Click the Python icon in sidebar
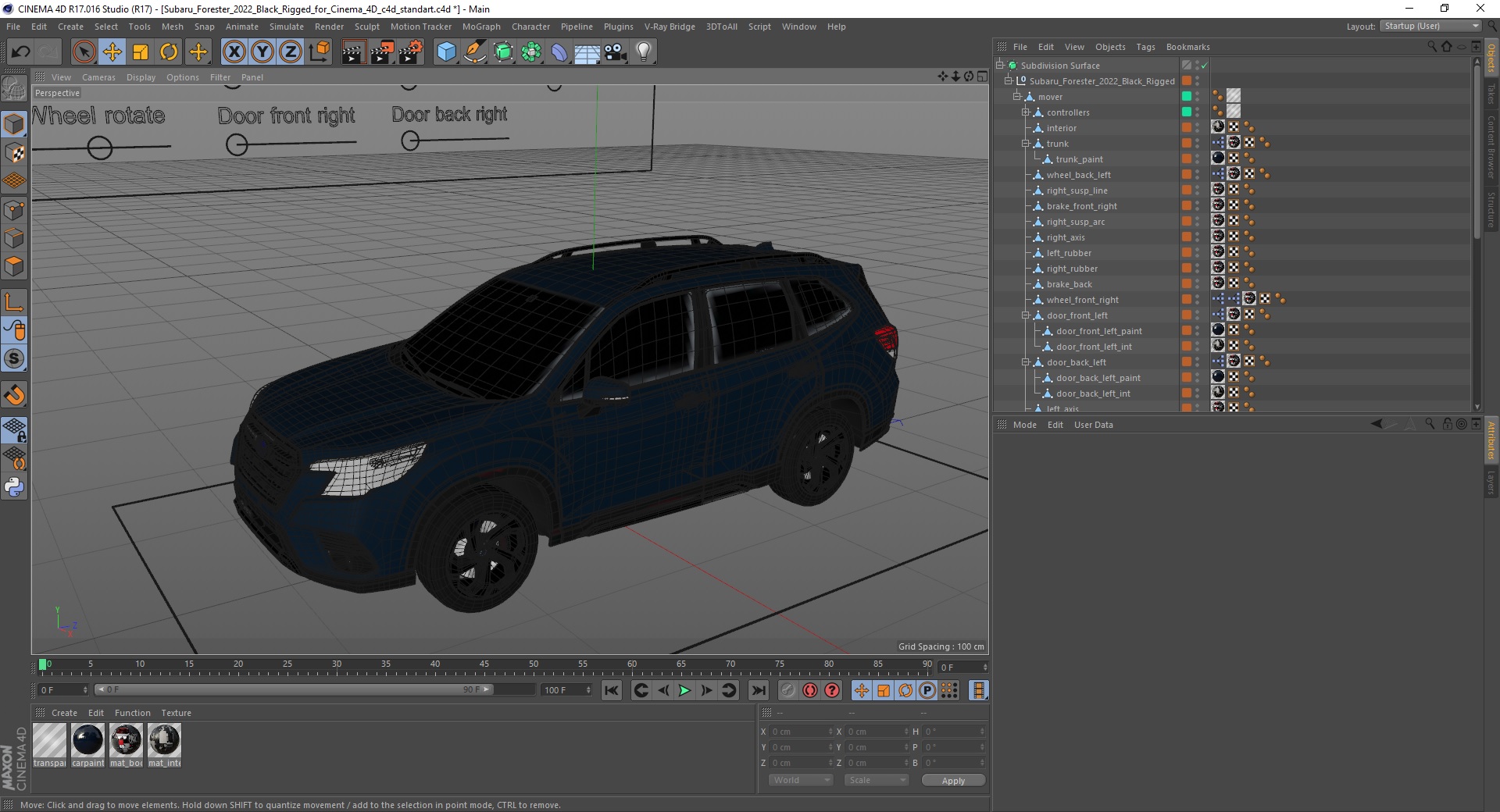 (14, 487)
